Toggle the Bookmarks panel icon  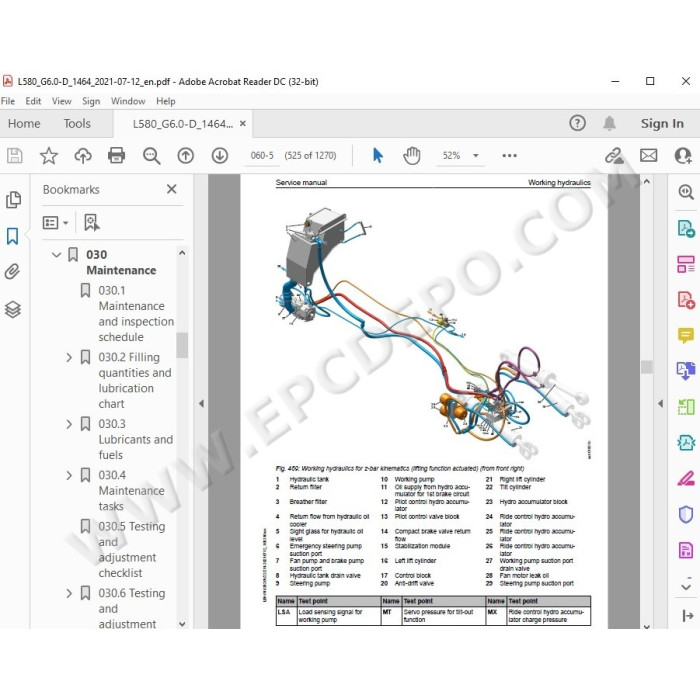(12, 236)
